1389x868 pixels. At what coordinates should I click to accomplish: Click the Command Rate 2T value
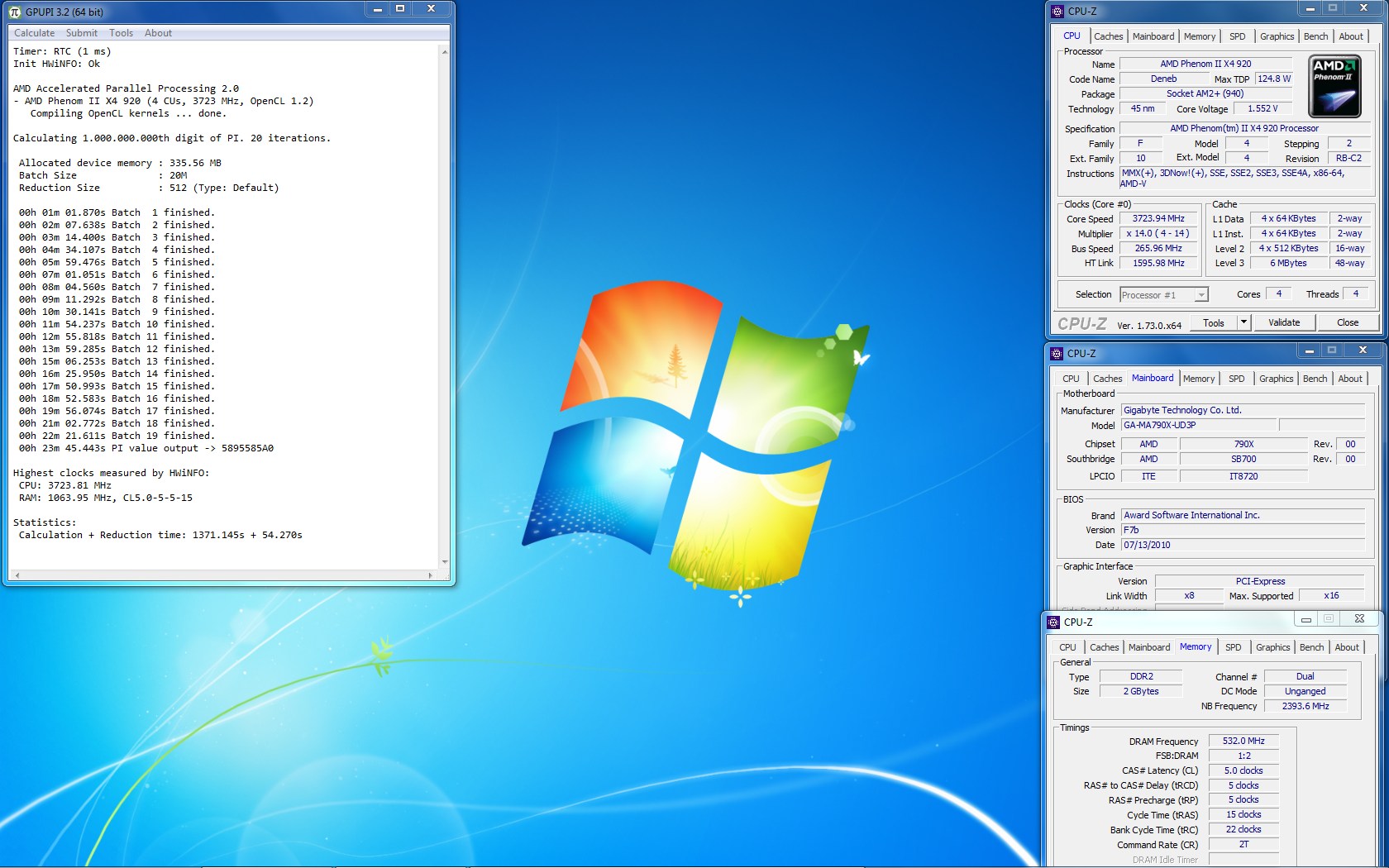(1243, 845)
